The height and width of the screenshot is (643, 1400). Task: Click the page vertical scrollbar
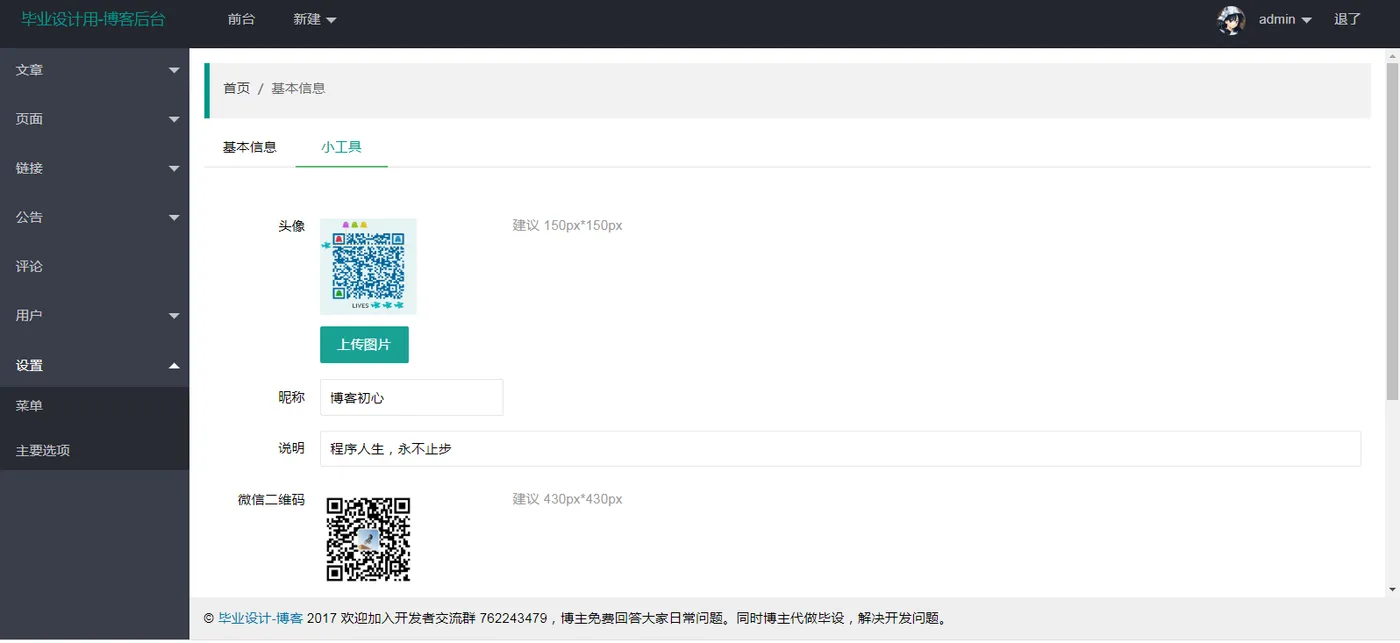[x=1392, y=230]
